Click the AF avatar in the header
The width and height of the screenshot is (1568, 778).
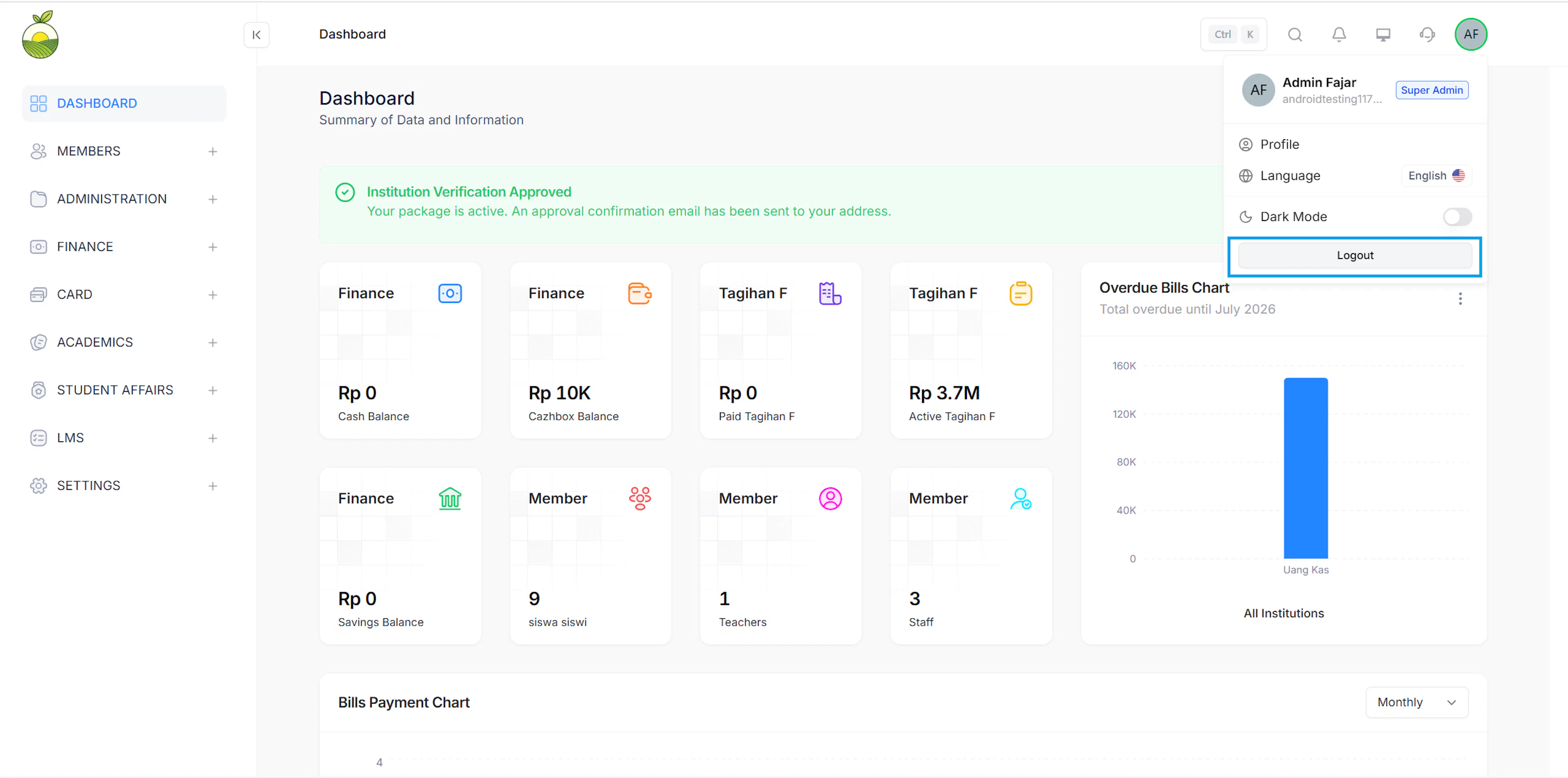1470,35
